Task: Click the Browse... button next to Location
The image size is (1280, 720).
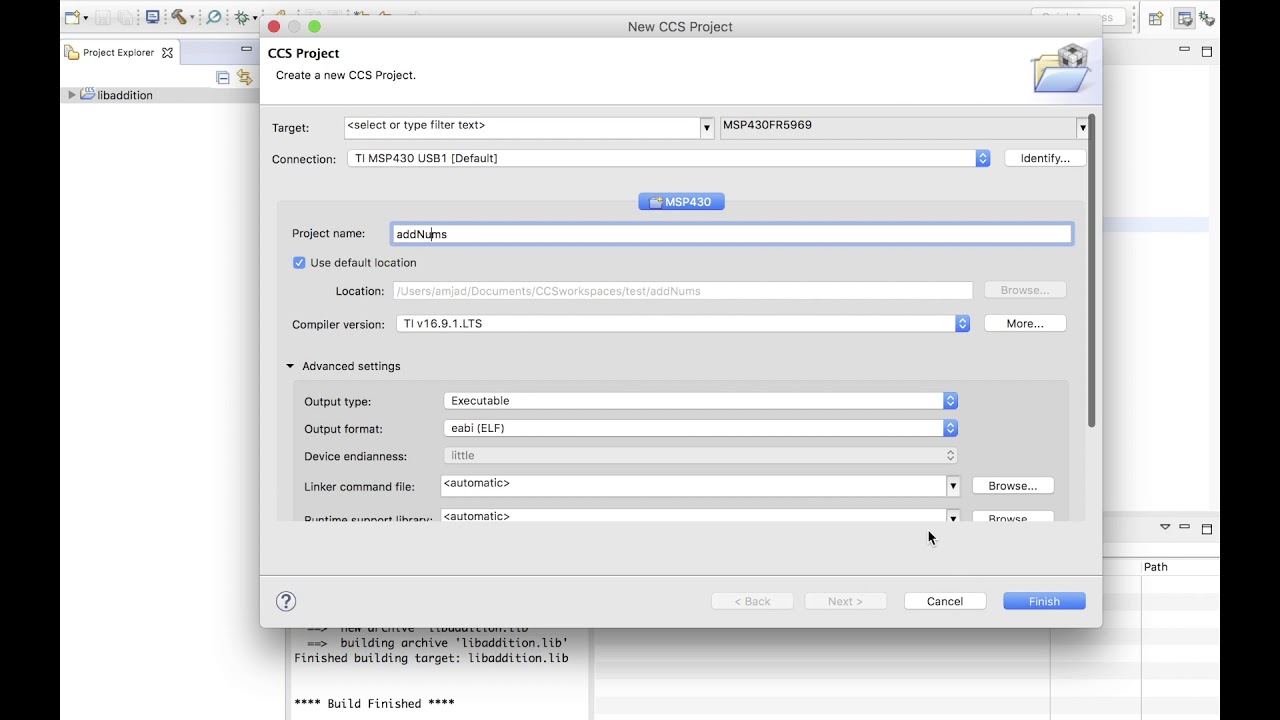Action: [1025, 290]
